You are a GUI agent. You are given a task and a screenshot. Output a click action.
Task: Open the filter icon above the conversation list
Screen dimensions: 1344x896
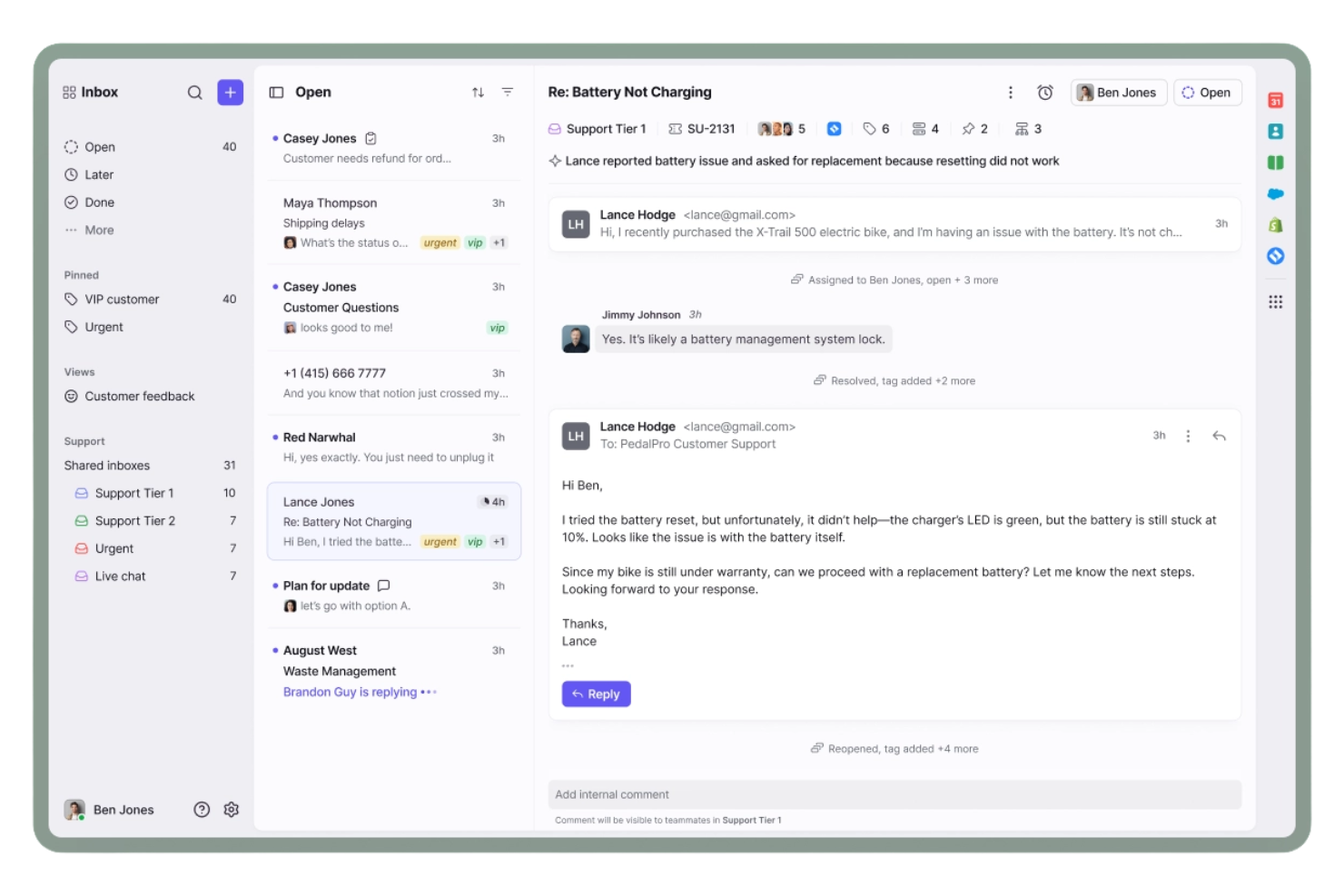[506, 92]
